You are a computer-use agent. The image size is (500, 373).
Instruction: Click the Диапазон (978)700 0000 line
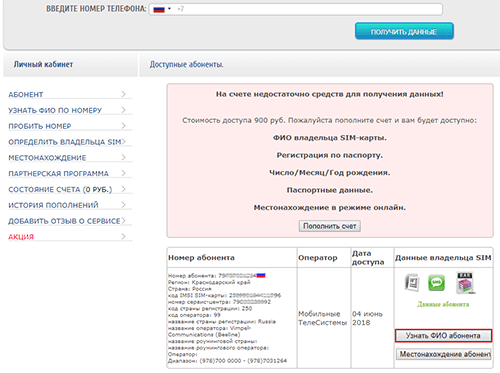pos(227,361)
